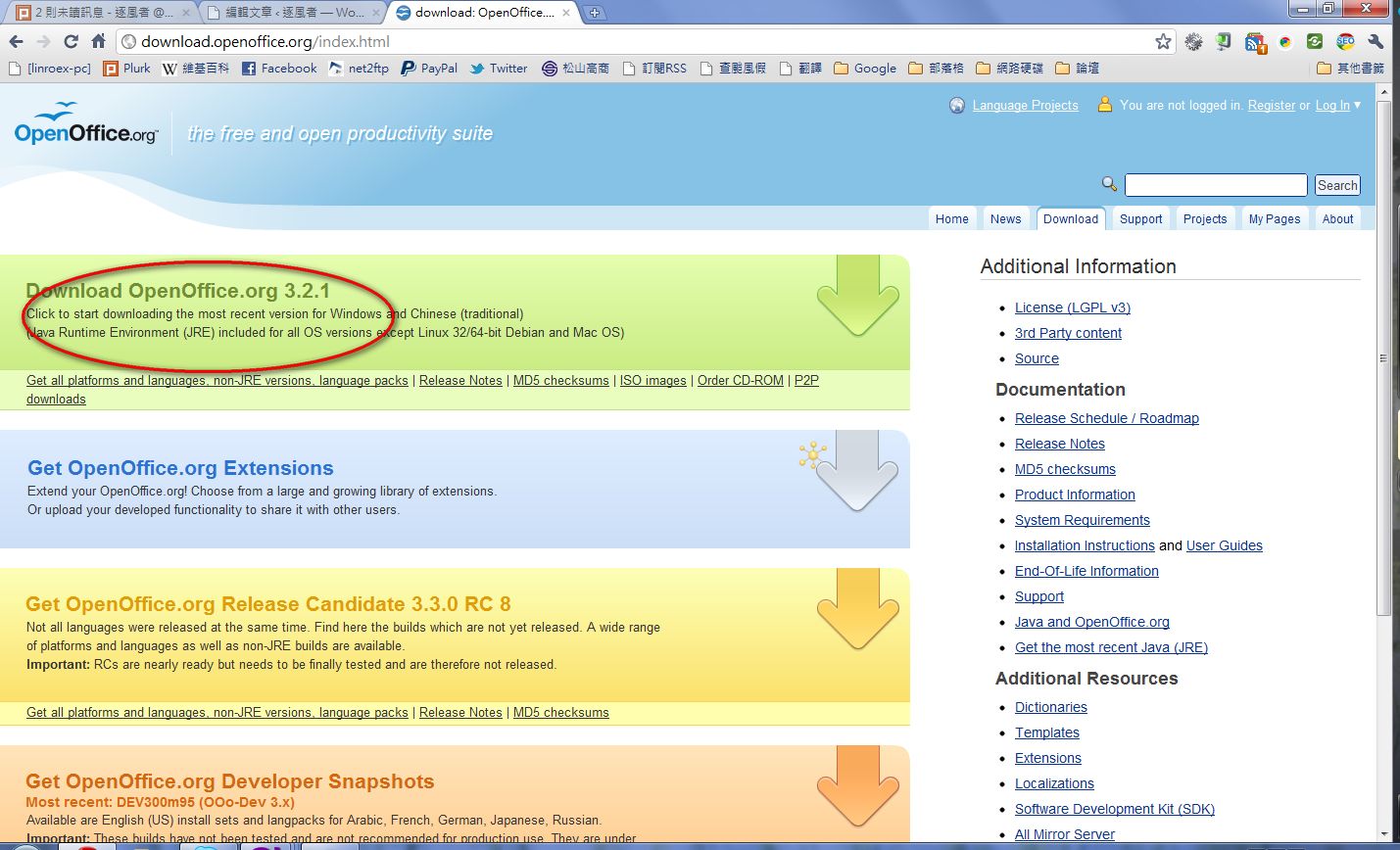
Task: Open the Plurk bookmark
Action: [127, 69]
